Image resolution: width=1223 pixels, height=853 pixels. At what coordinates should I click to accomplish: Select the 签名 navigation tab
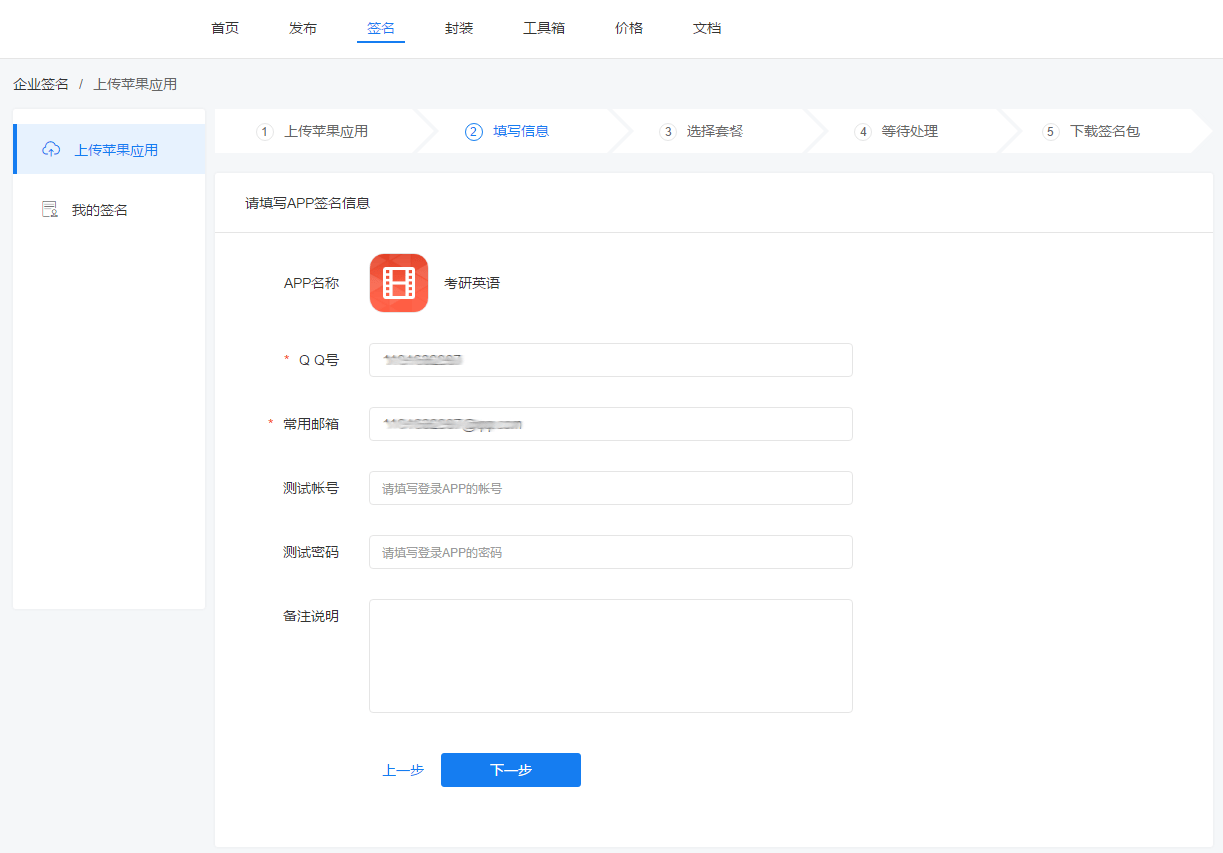click(x=381, y=28)
